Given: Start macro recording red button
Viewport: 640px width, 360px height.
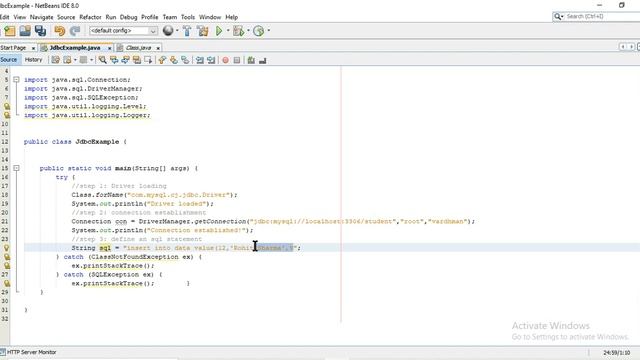Looking at the screenshot, I should pos(225,60).
